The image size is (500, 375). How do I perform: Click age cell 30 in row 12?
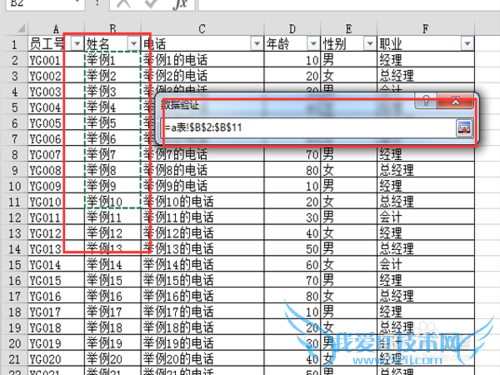[292, 218]
